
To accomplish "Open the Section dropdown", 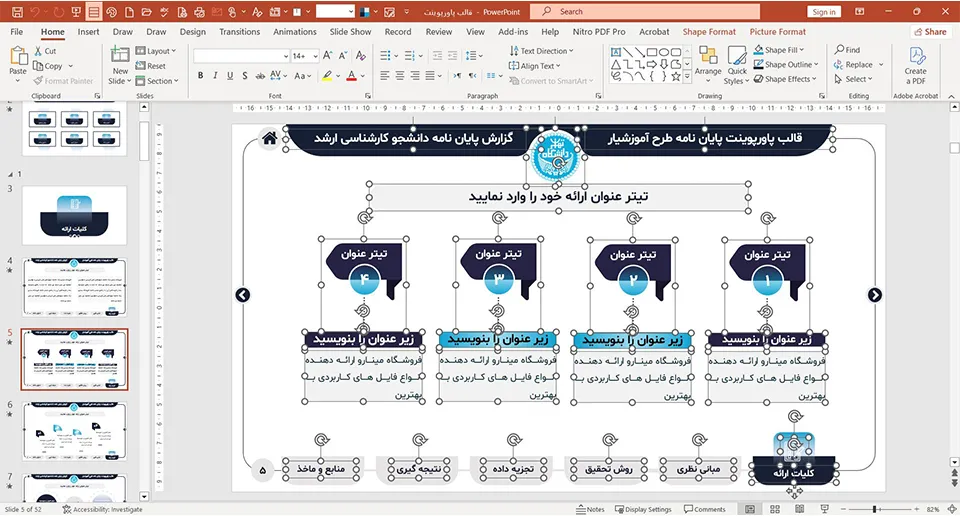I will click(x=157, y=81).
